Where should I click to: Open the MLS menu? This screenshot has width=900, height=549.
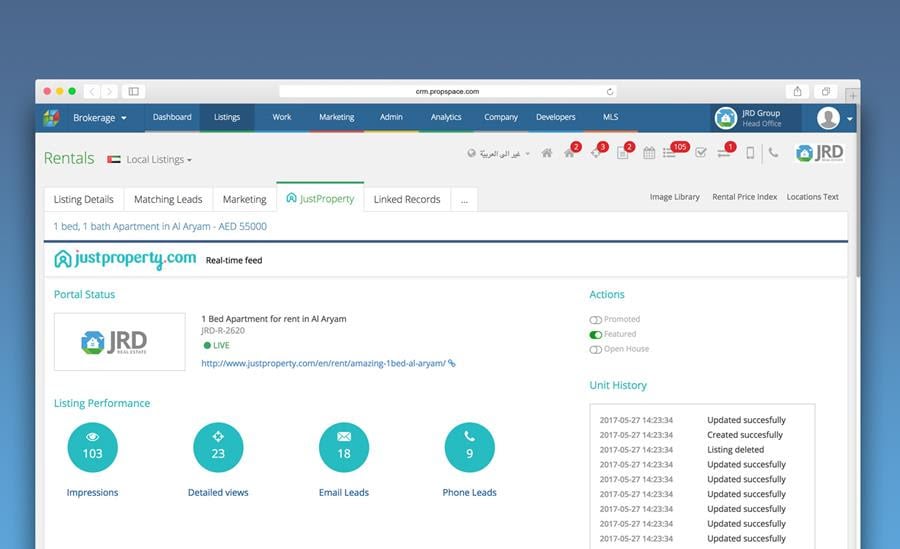[610, 117]
